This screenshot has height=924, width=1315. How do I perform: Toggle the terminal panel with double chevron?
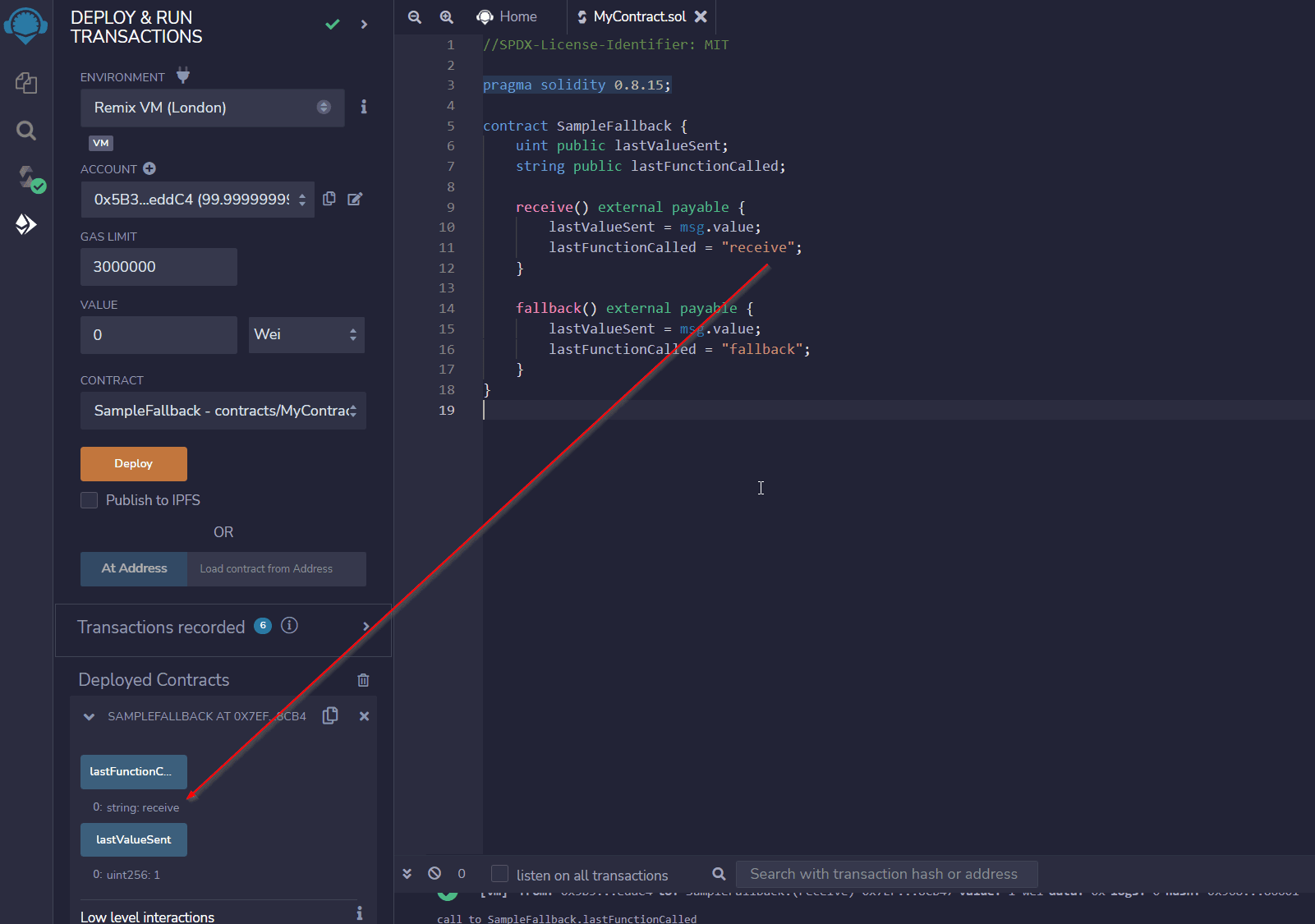point(407,874)
